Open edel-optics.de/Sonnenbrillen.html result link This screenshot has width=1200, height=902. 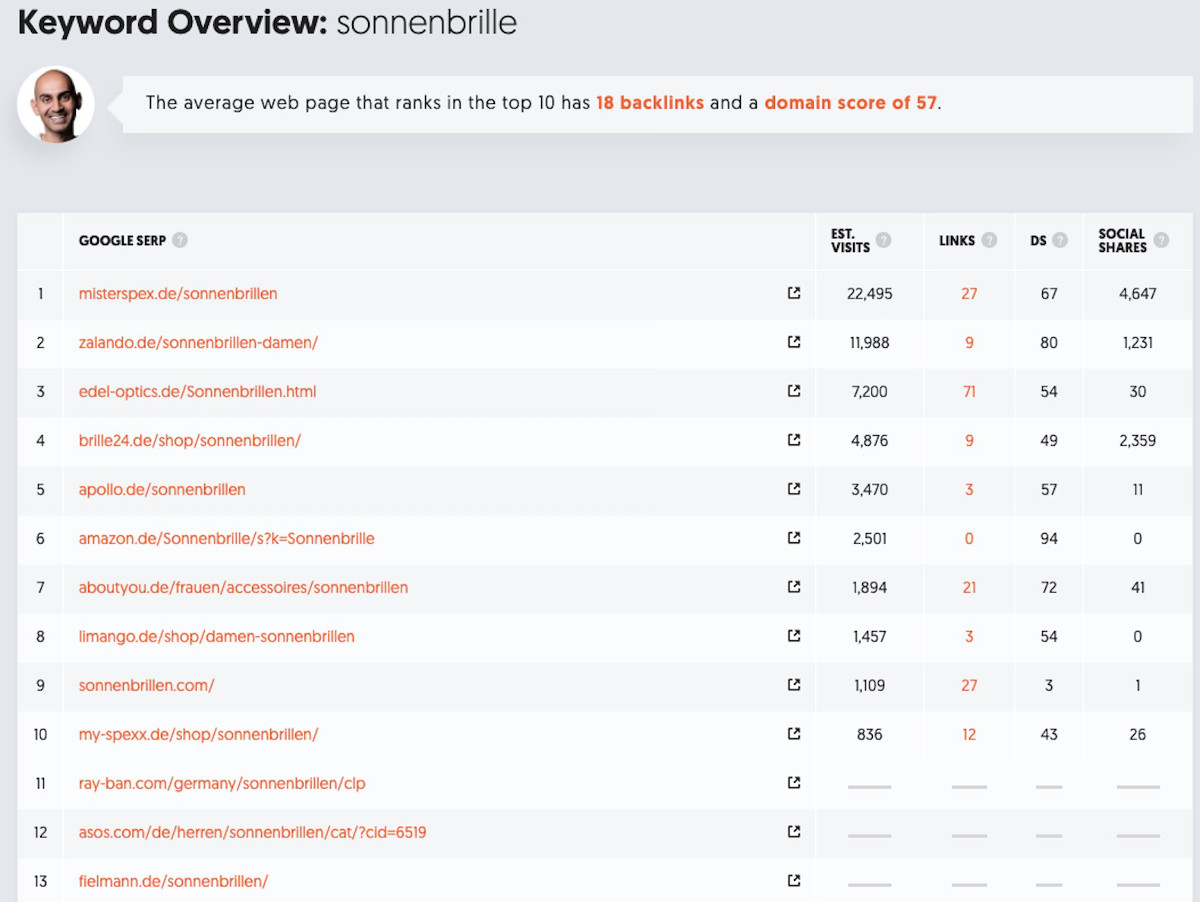[197, 392]
